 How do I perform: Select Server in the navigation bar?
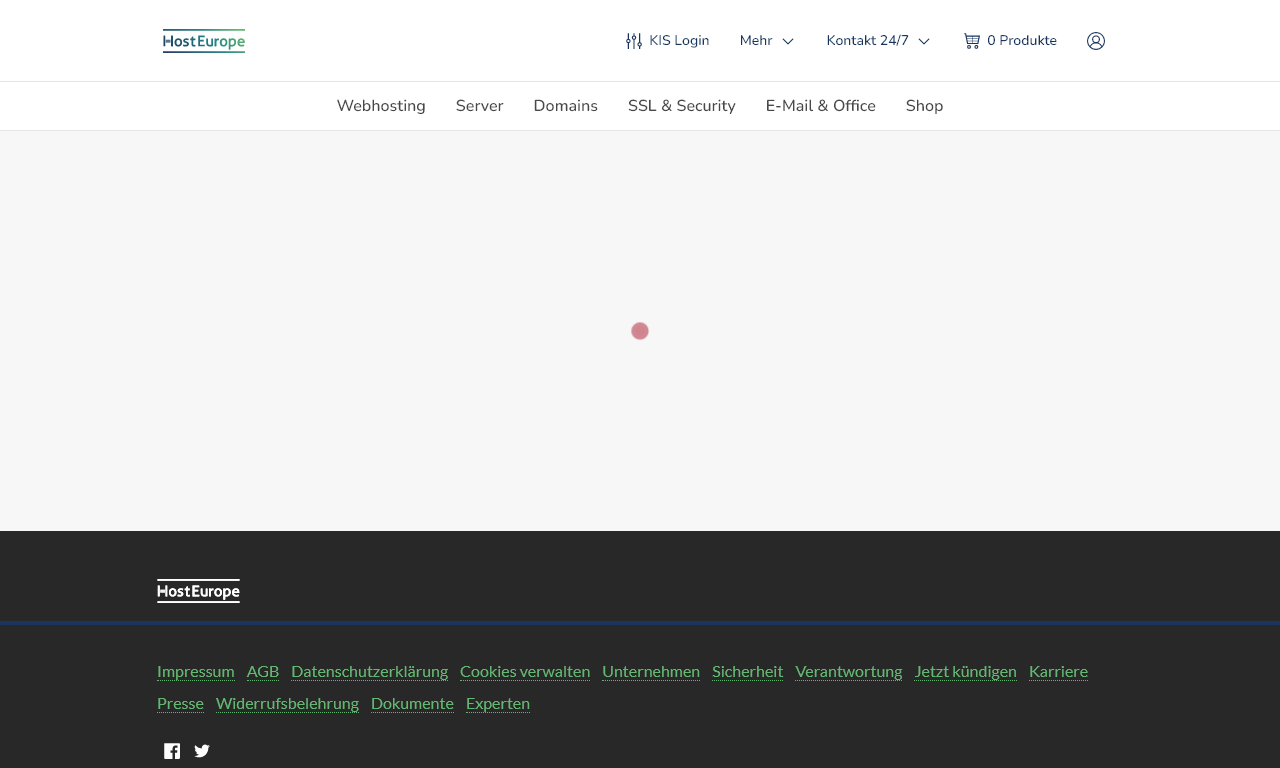pyautogui.click(x=479, y=106)
